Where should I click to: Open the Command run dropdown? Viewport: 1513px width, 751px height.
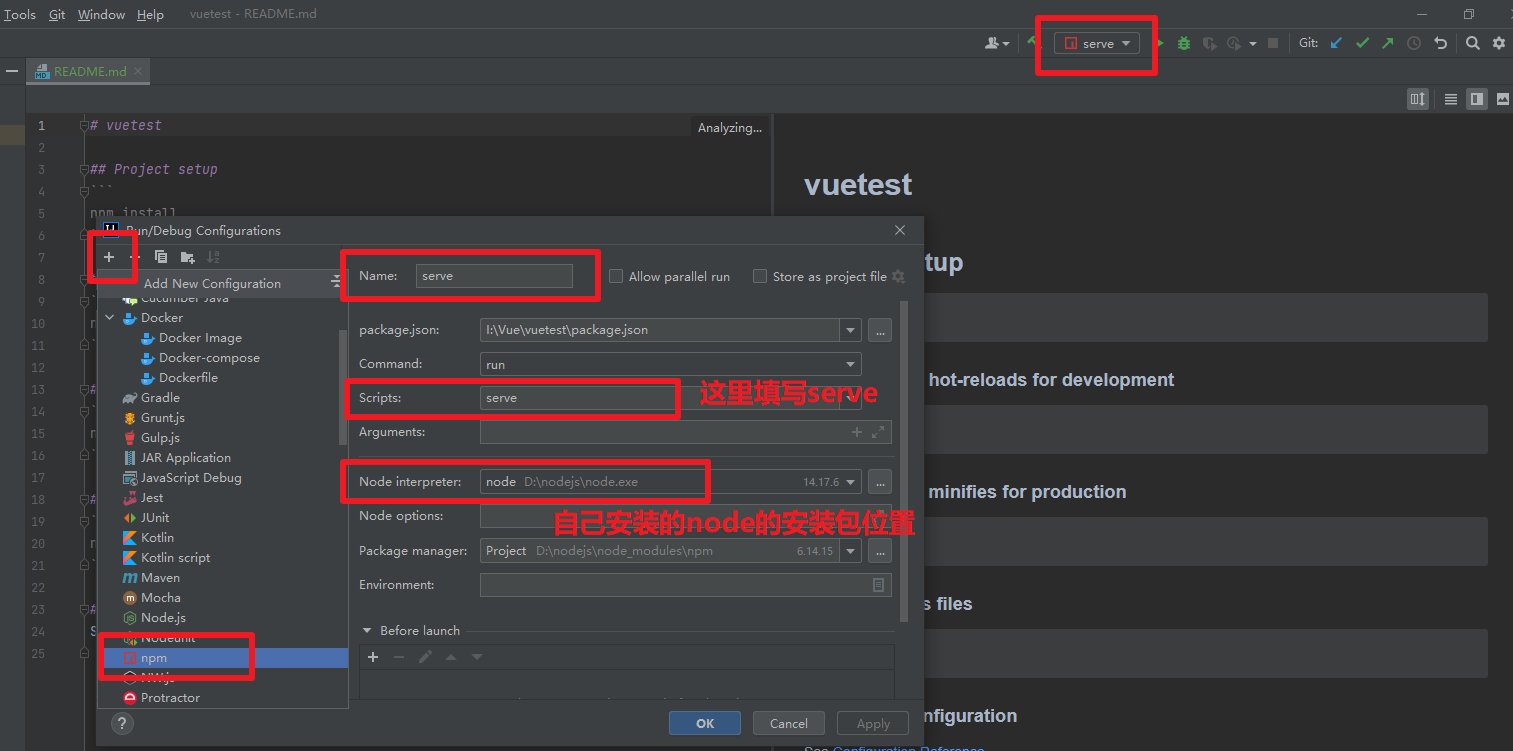[850, 365]
